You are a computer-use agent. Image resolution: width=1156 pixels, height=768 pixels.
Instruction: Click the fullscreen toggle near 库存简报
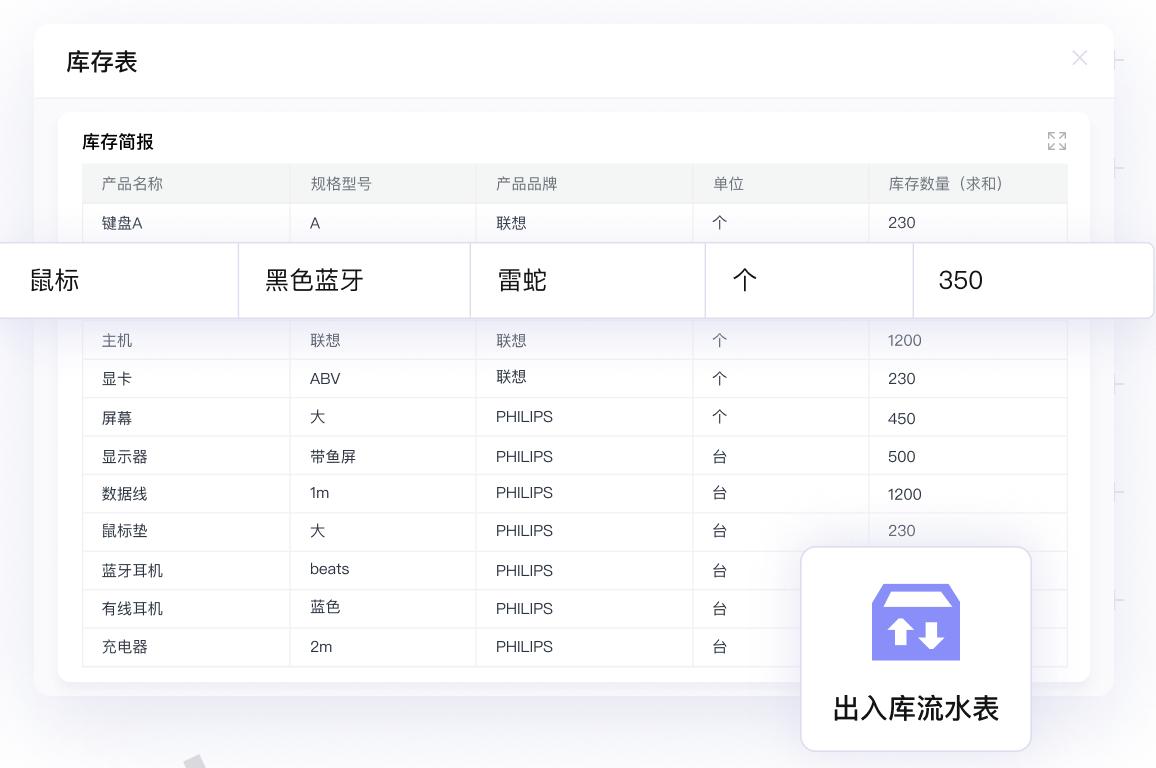(1057, 141)
